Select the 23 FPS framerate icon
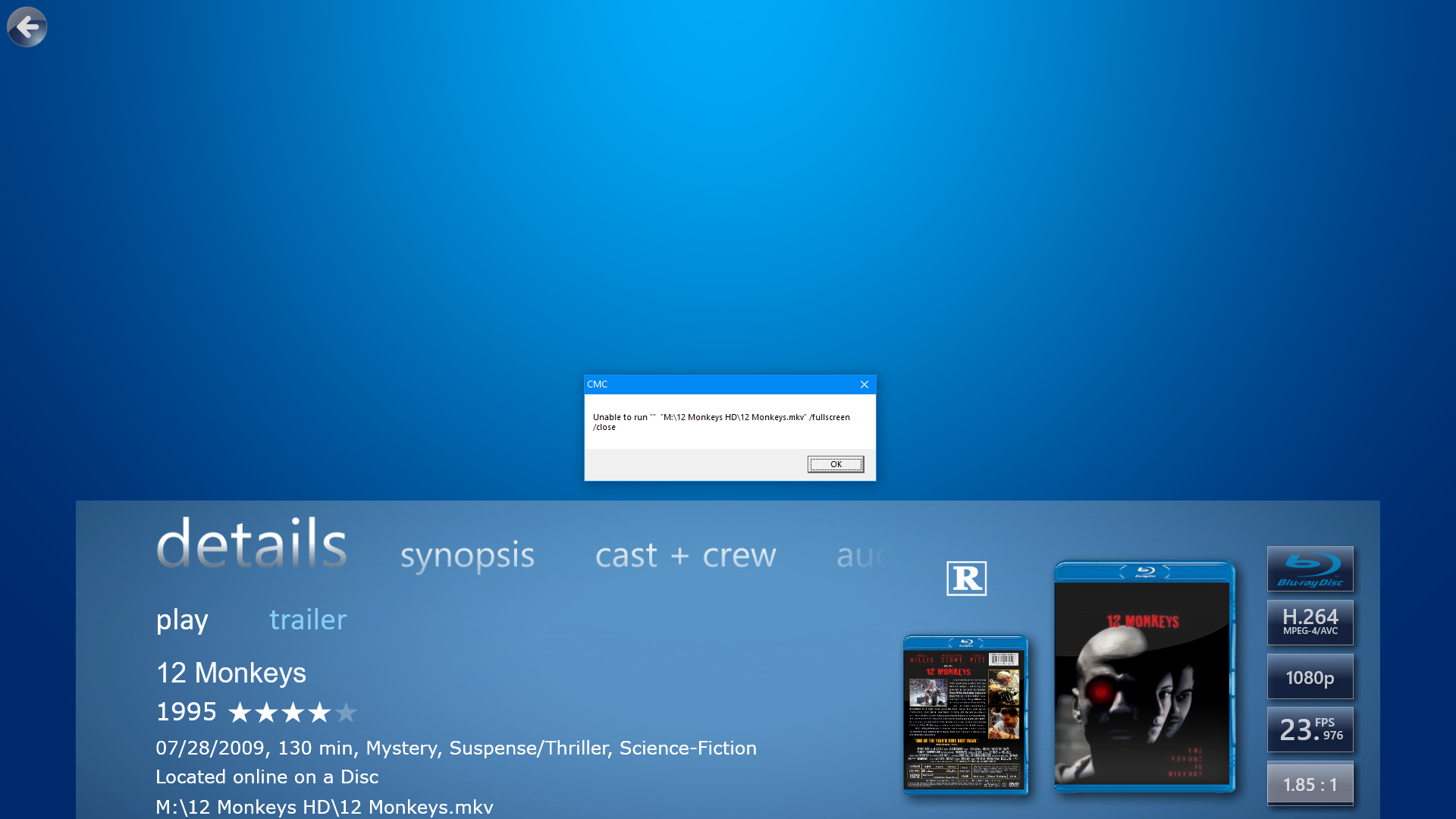Viewport: 1456px width, 819px height. [1310, 730]
